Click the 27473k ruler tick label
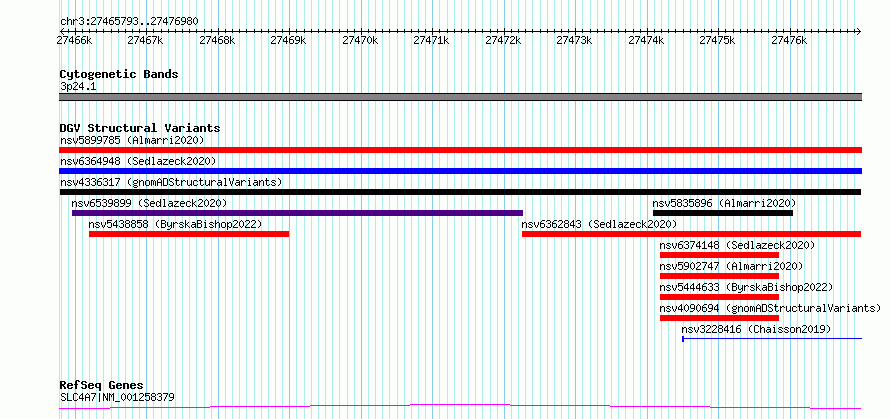Image resolution: width=890 pixels, height=419 pixels. point(575,40)
